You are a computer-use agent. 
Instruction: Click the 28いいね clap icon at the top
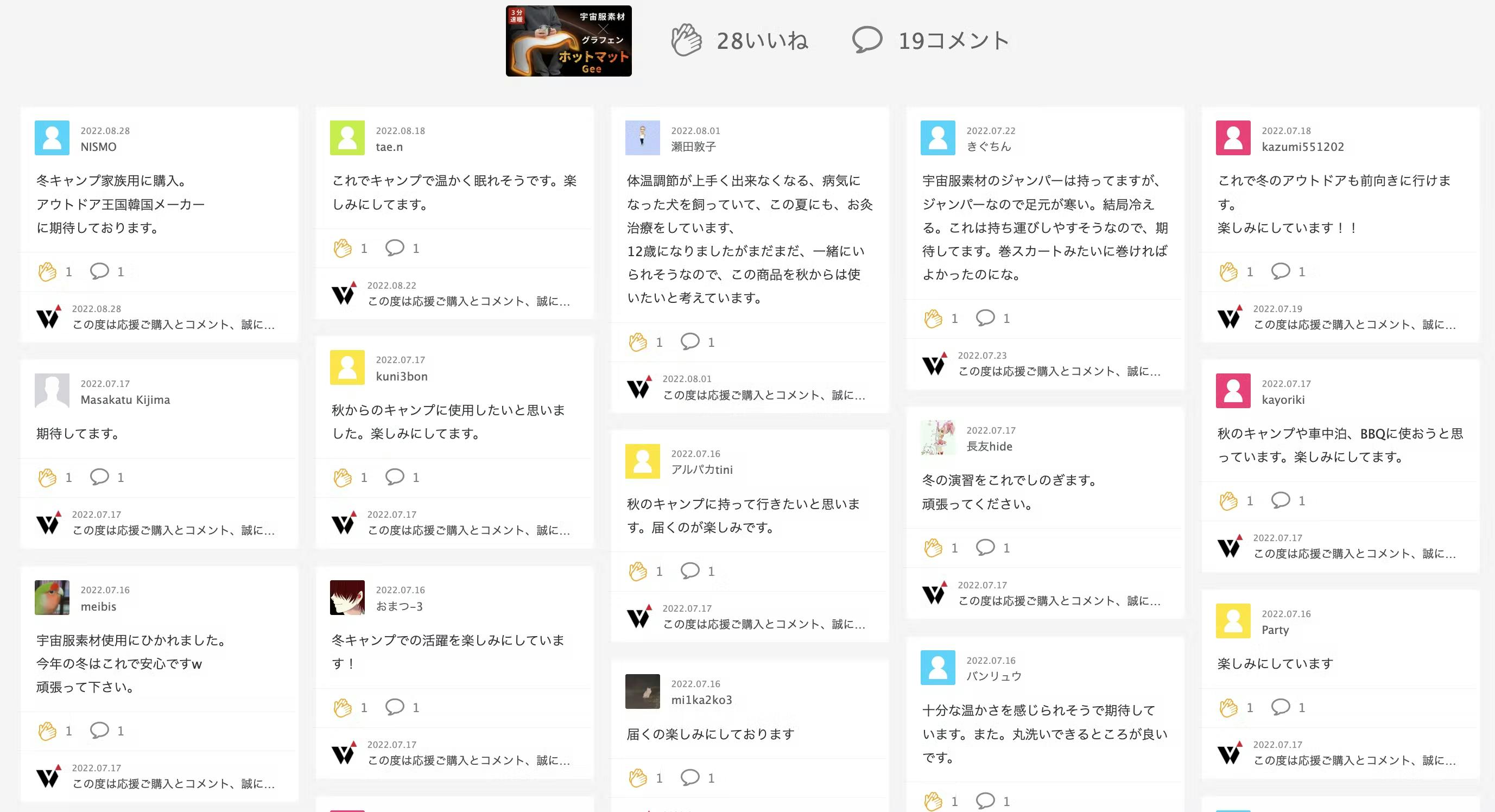[x=687, y=40]
